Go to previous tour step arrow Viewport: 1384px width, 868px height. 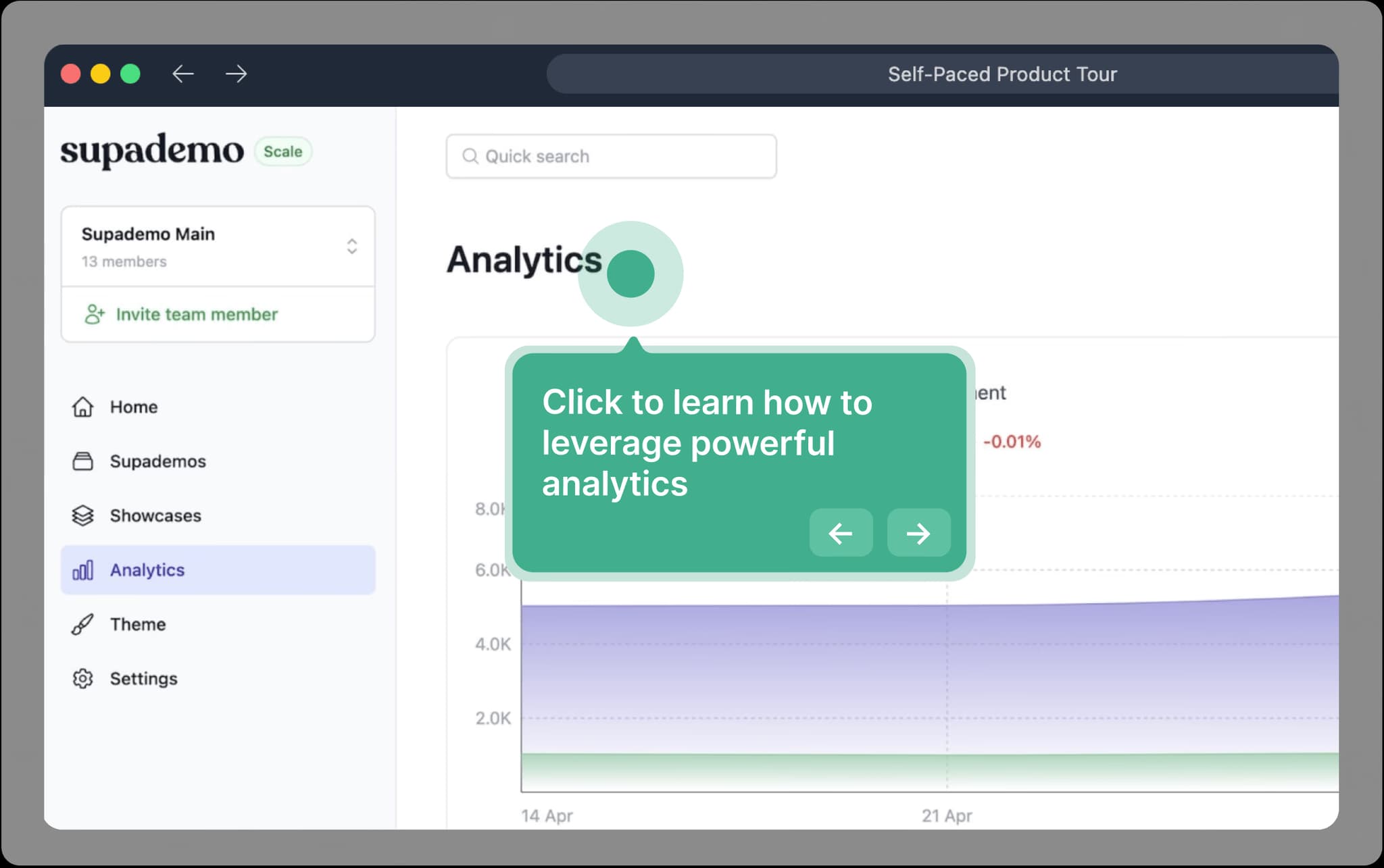tap(841, 533)
